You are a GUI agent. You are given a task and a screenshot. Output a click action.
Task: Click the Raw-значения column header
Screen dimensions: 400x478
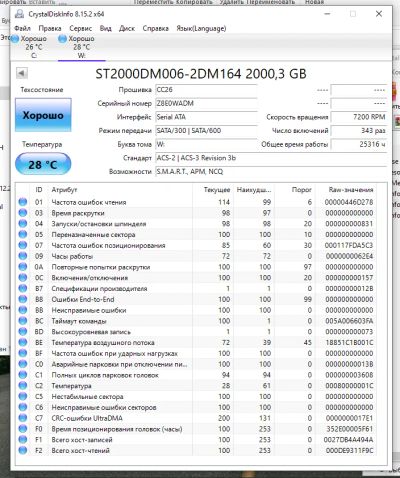pyautogui.click(x=351, y=190)
